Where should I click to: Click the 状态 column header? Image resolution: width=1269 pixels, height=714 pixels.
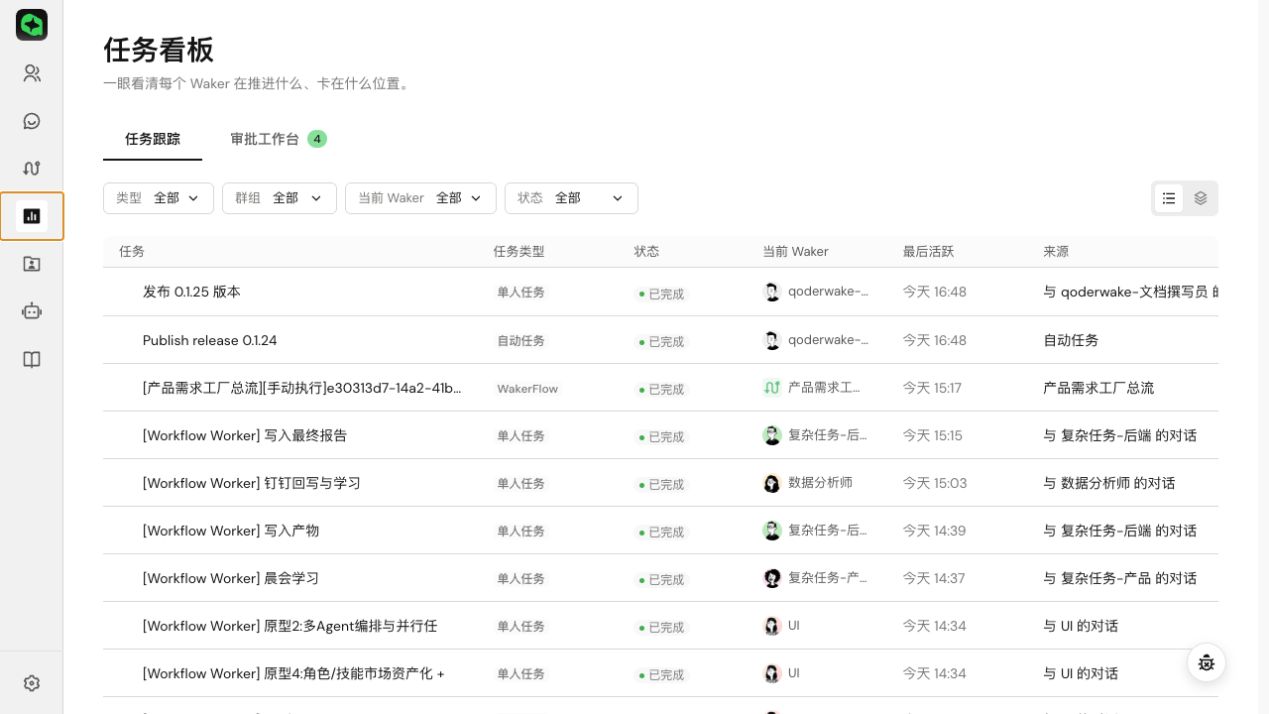tap(647, 252)
